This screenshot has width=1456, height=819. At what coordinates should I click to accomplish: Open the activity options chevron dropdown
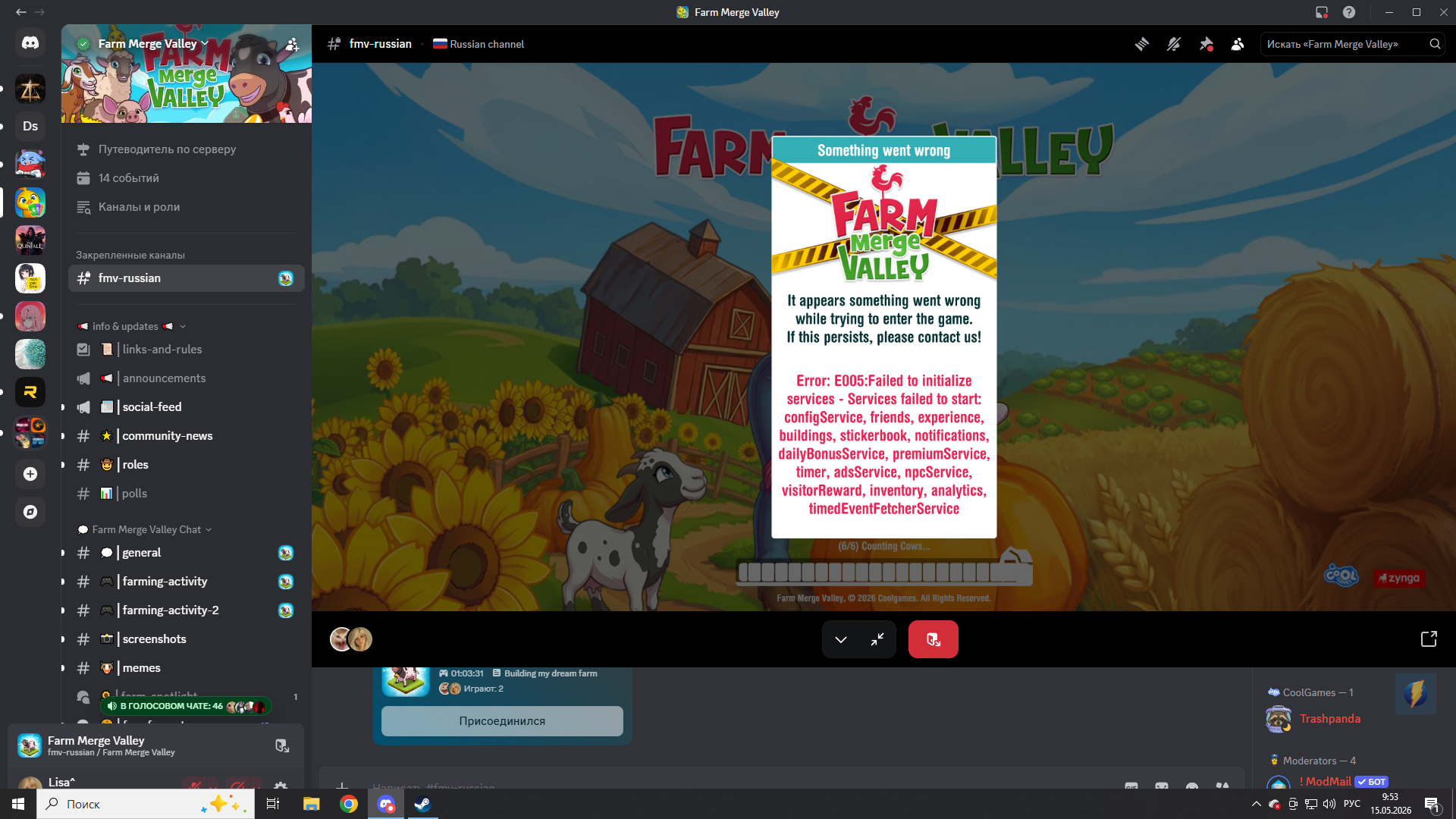(841, 639)
